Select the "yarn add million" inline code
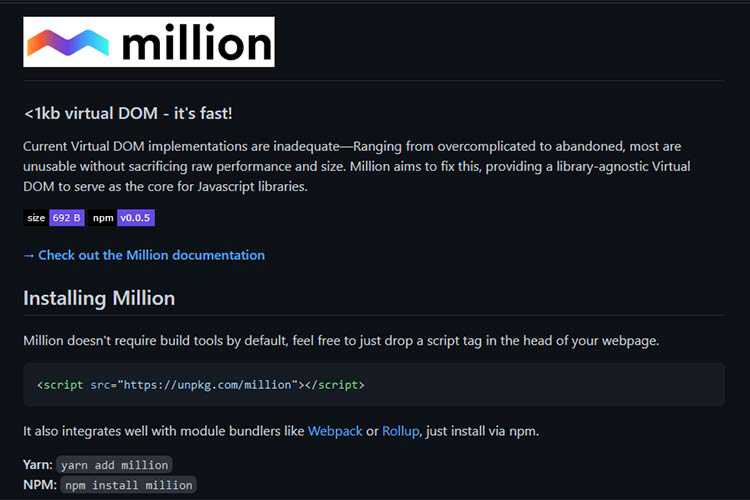750x500 pixels. [x=115, y=465]
